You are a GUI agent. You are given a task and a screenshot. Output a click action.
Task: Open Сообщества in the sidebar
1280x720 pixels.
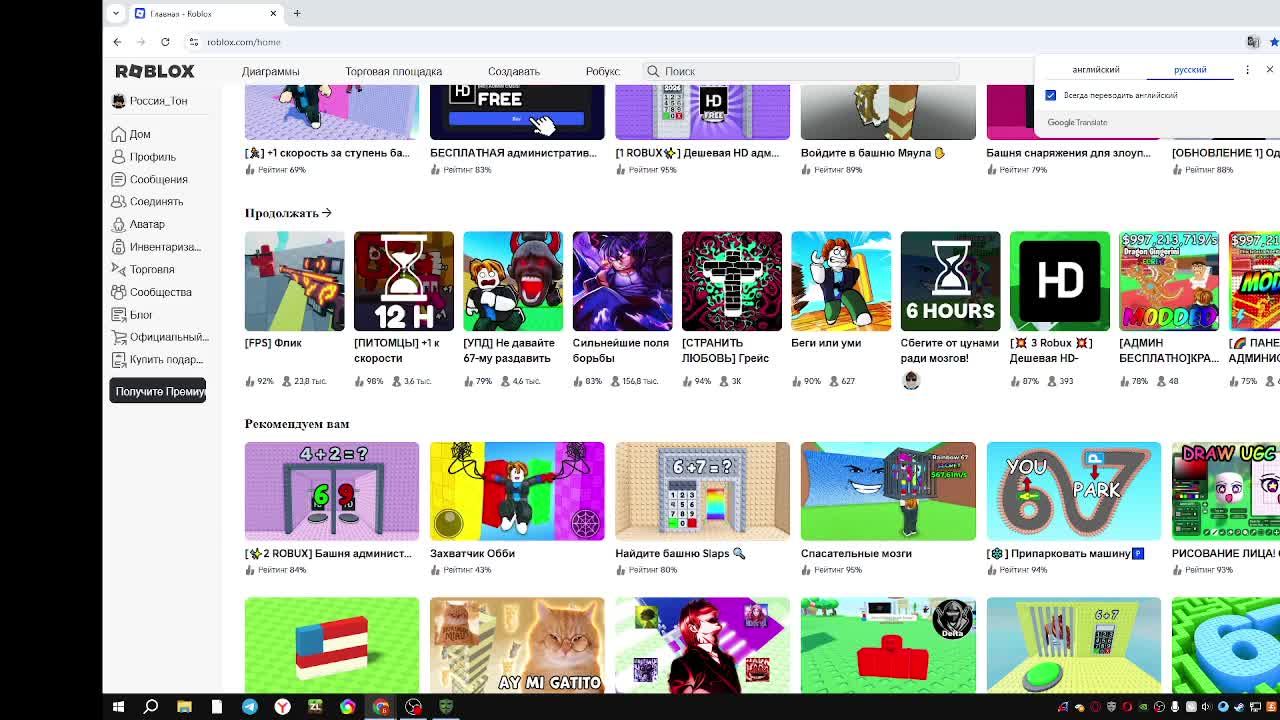(160, 292)
